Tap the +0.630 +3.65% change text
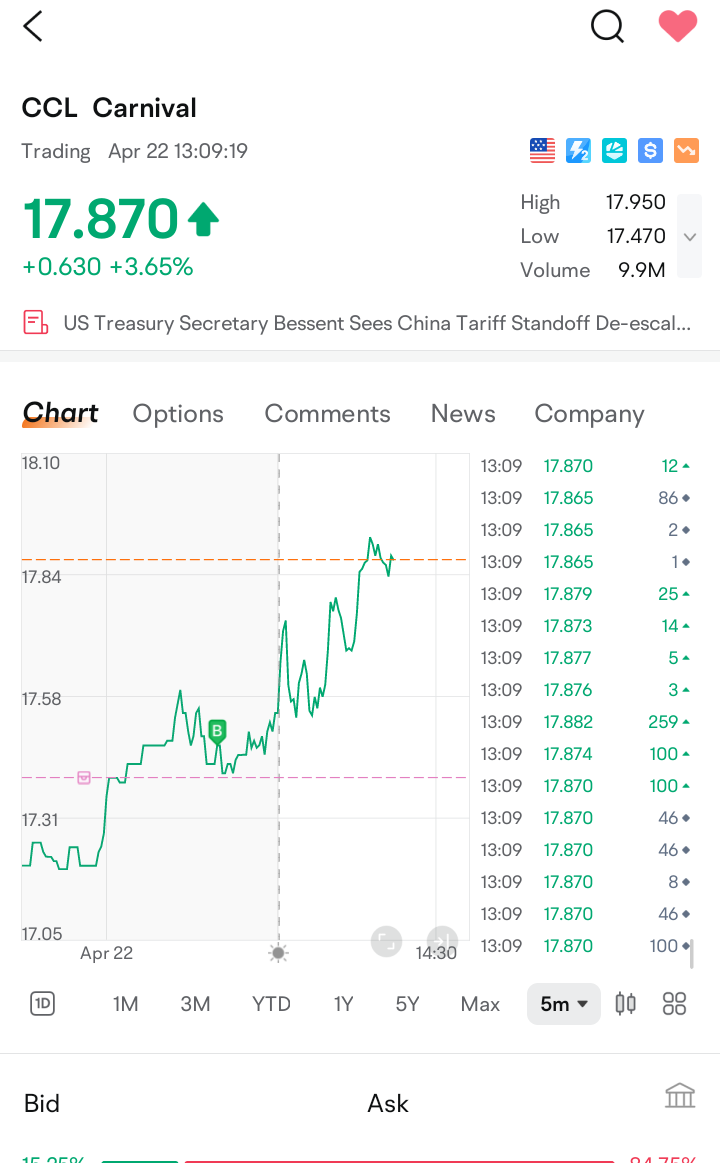This screenshot has width=720, height=1163. pos(108,266)
